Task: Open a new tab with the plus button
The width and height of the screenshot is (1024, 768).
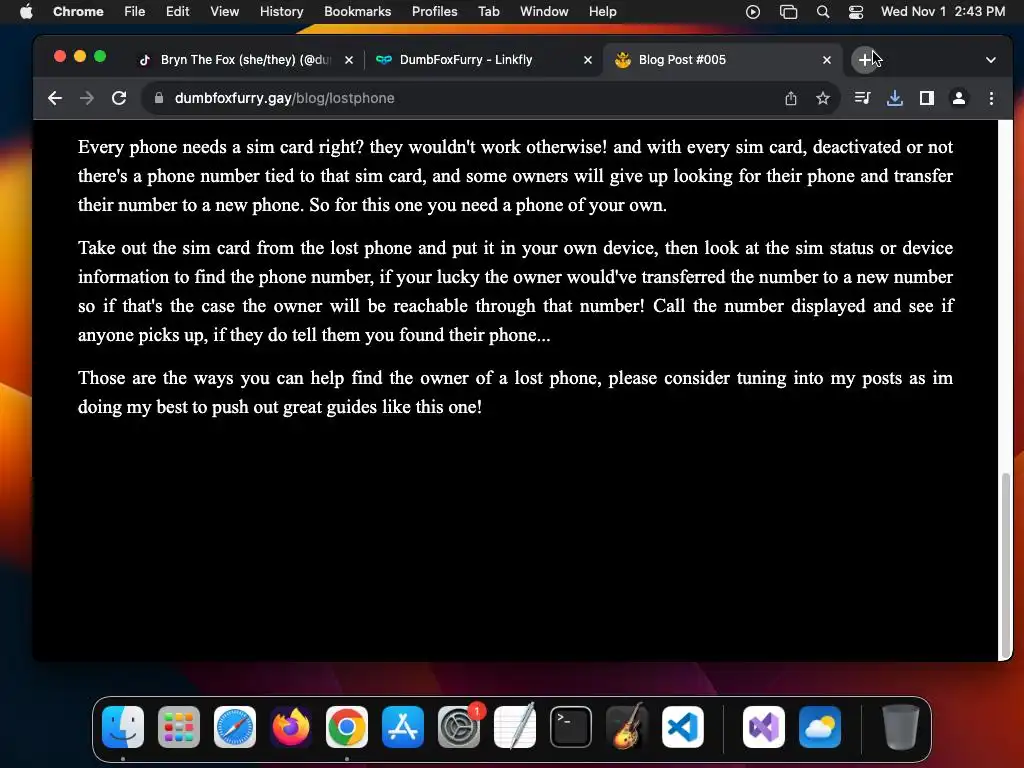Action: point(865,60)
